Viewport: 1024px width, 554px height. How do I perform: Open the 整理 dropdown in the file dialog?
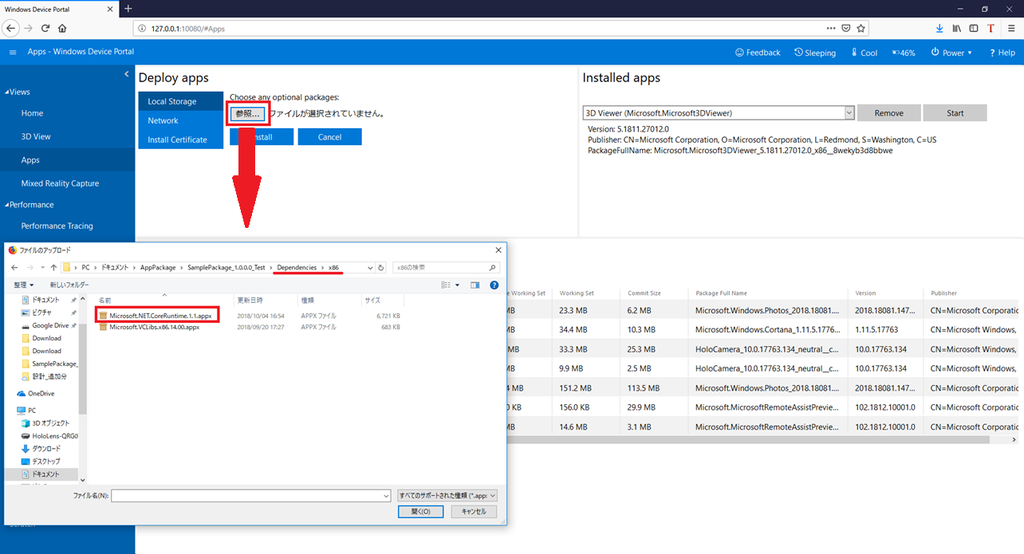tap(24, 285)
